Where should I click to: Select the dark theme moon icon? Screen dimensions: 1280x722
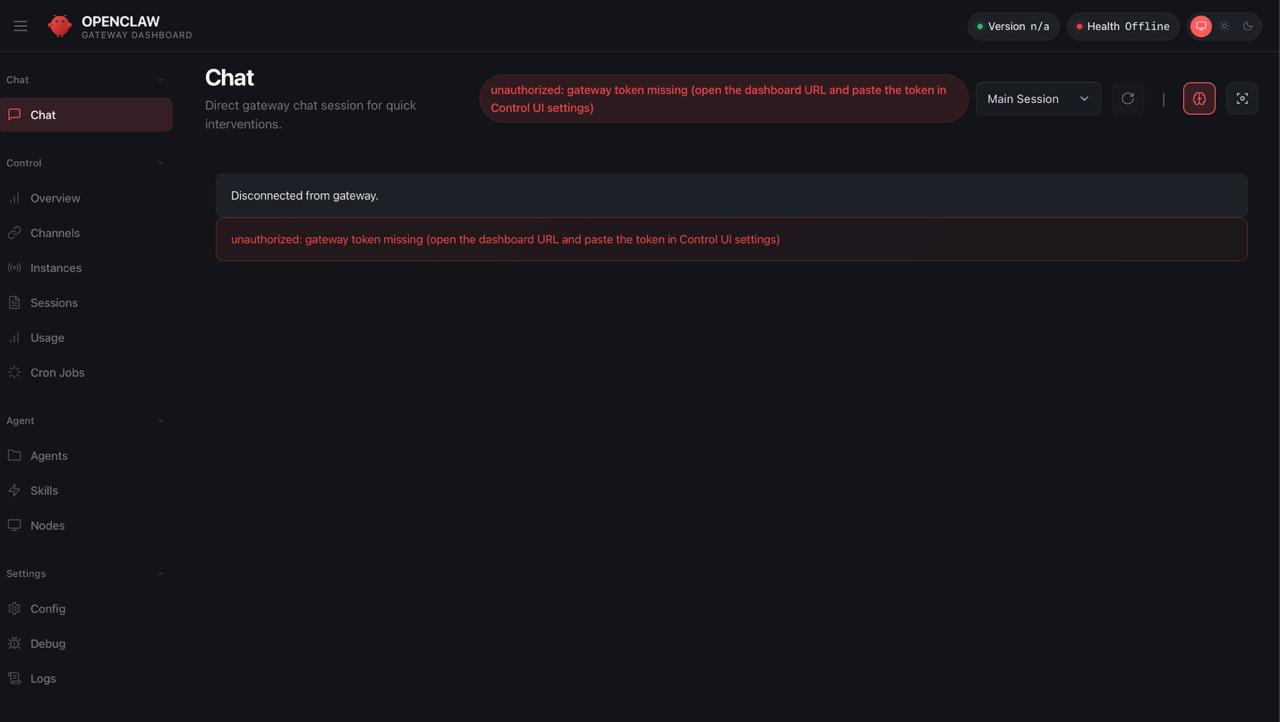pyautogui.click(x=1248, y=27)
